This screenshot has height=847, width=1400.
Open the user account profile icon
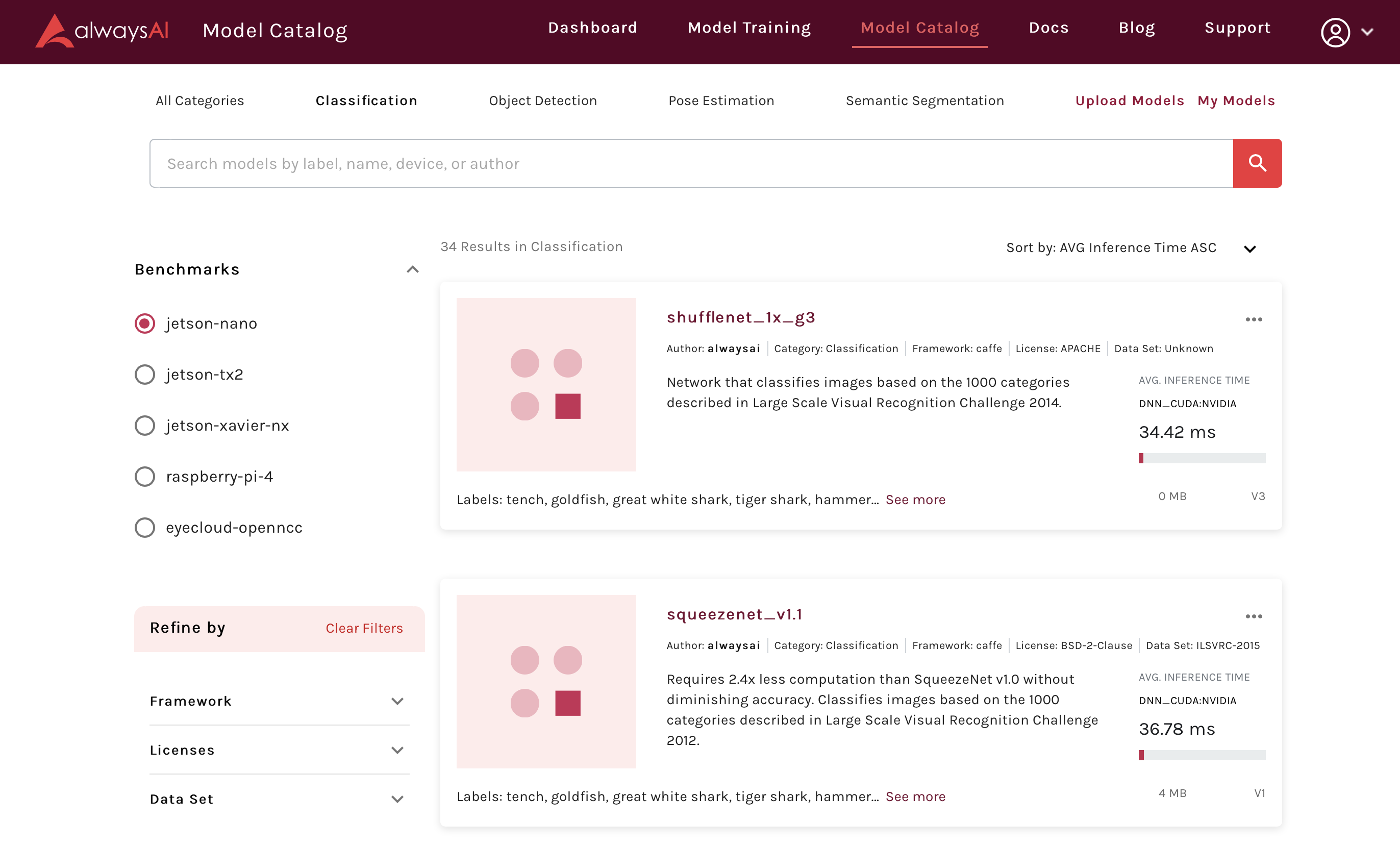click(1335, 32)
